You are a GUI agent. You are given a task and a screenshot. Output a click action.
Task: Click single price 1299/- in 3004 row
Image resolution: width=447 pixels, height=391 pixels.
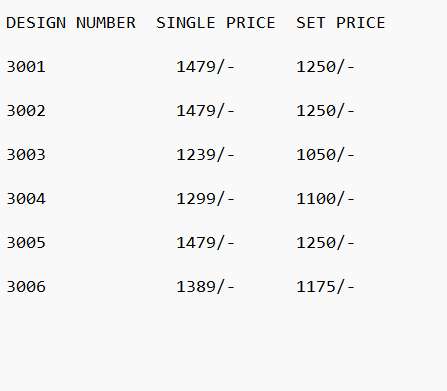pyautogui.click(x=206, y=199)
